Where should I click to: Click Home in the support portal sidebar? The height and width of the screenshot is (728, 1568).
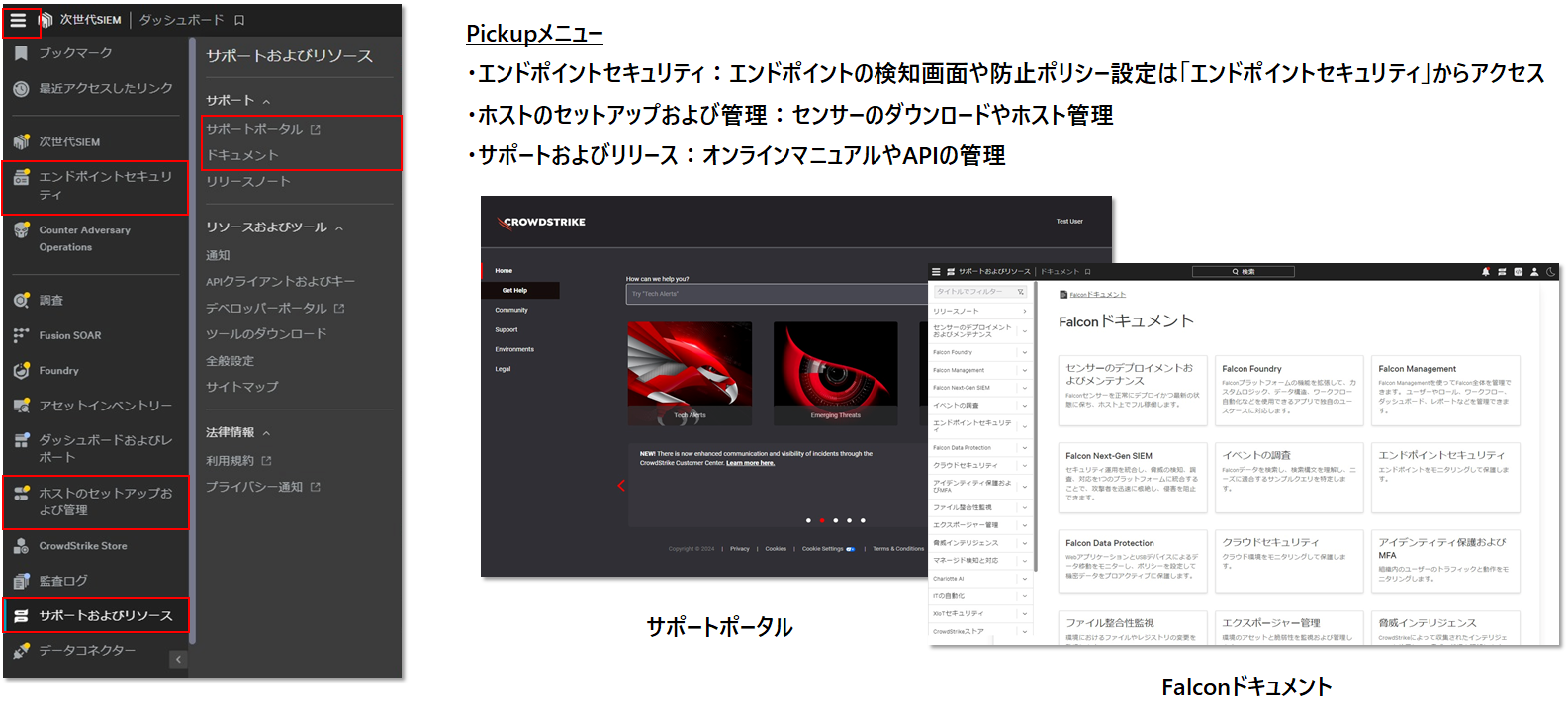tap(504, 270)
